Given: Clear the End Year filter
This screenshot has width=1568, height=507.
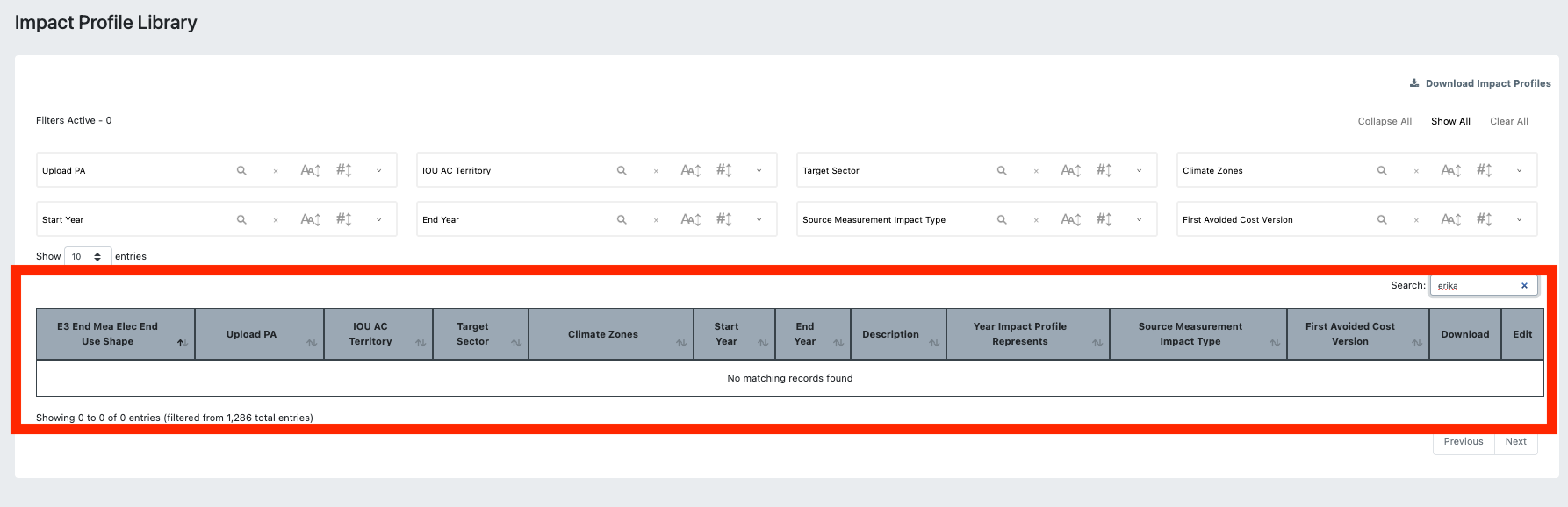Looking at the screenshot, I should [656, 220].
